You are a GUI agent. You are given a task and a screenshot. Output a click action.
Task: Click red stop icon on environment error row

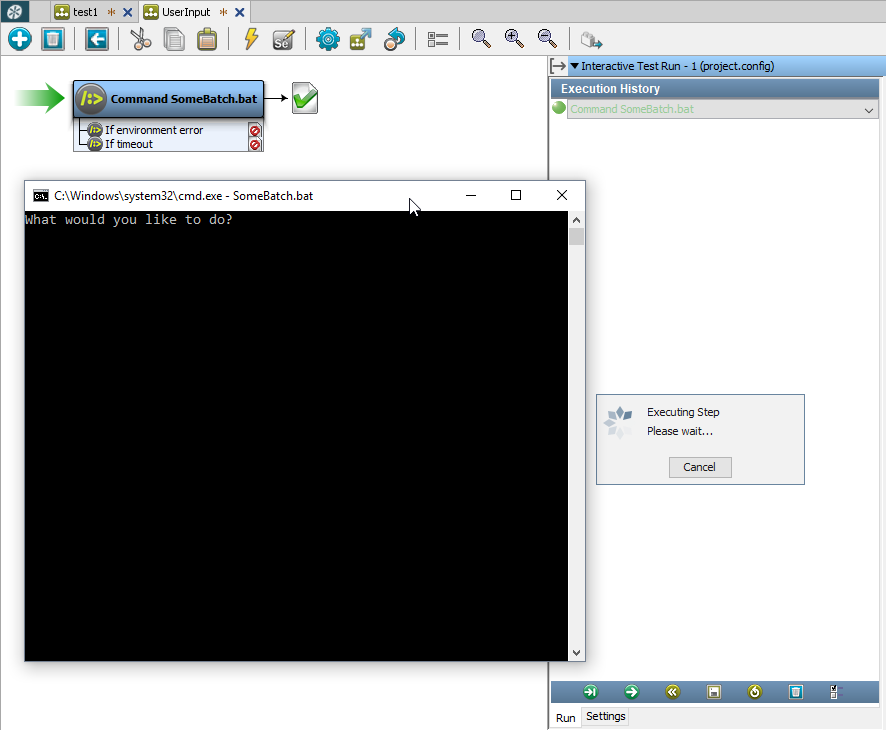click(255, 131)
